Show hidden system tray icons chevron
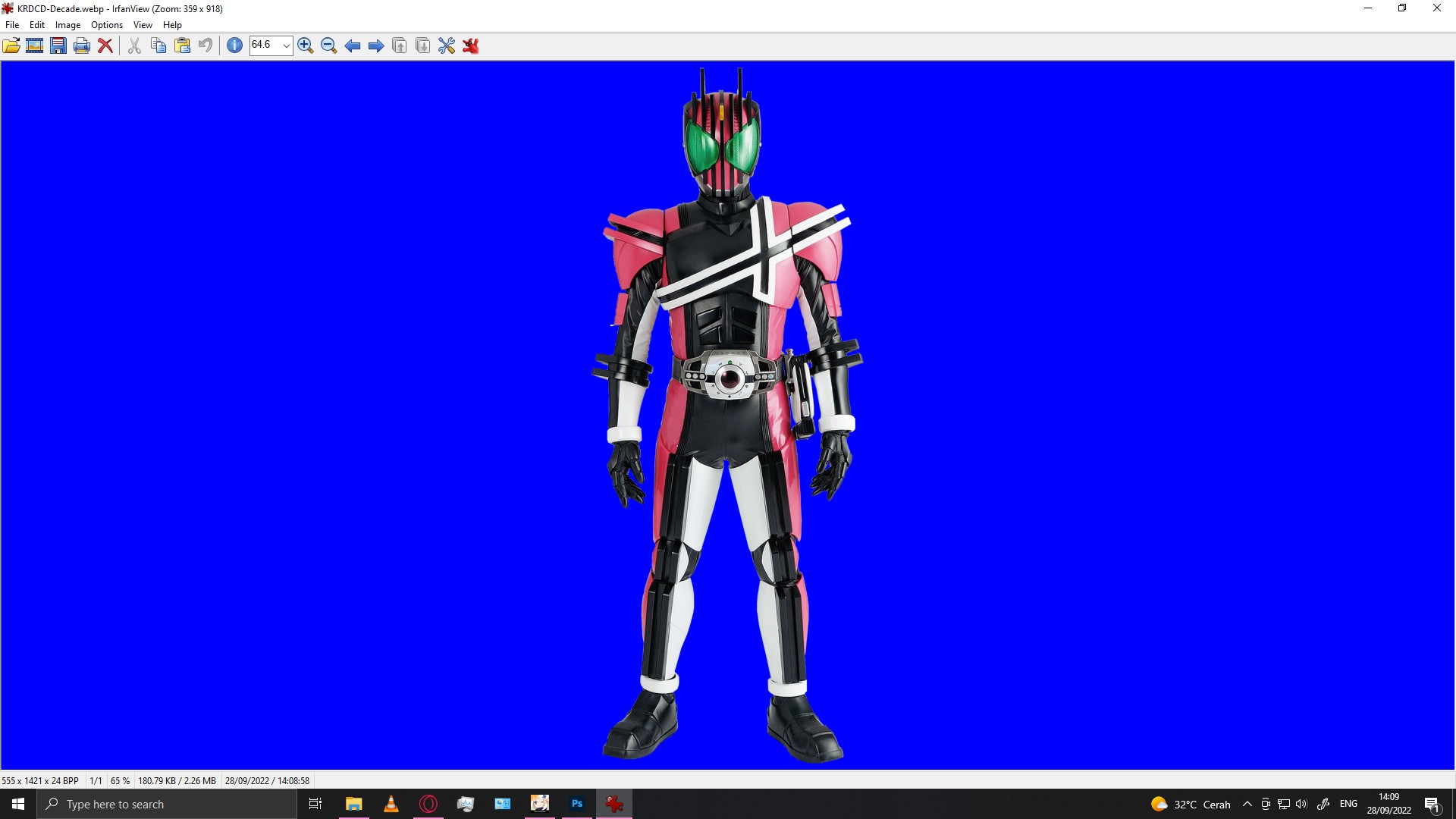Image resolution: width=1456 pixels, height=819 pixels. (1247, 804)
